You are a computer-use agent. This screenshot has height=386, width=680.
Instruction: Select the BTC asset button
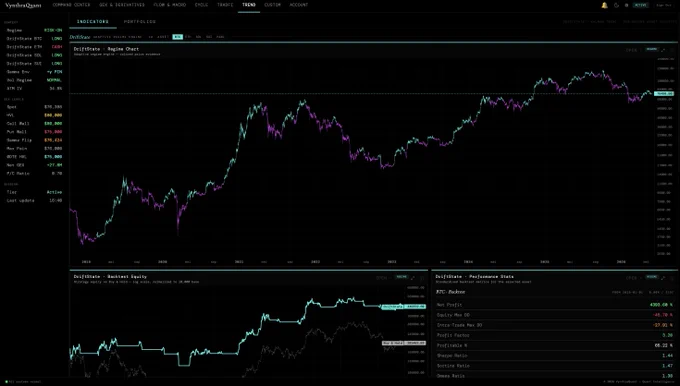coord(177,37)
